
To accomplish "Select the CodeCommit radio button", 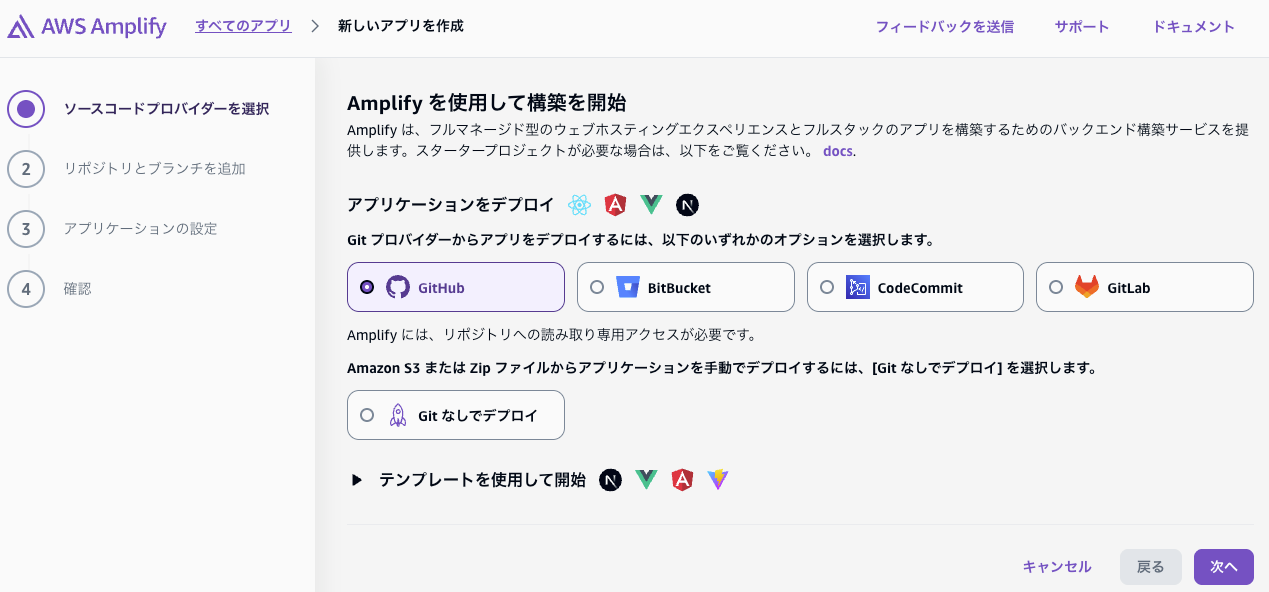I will tap(828, 287).
